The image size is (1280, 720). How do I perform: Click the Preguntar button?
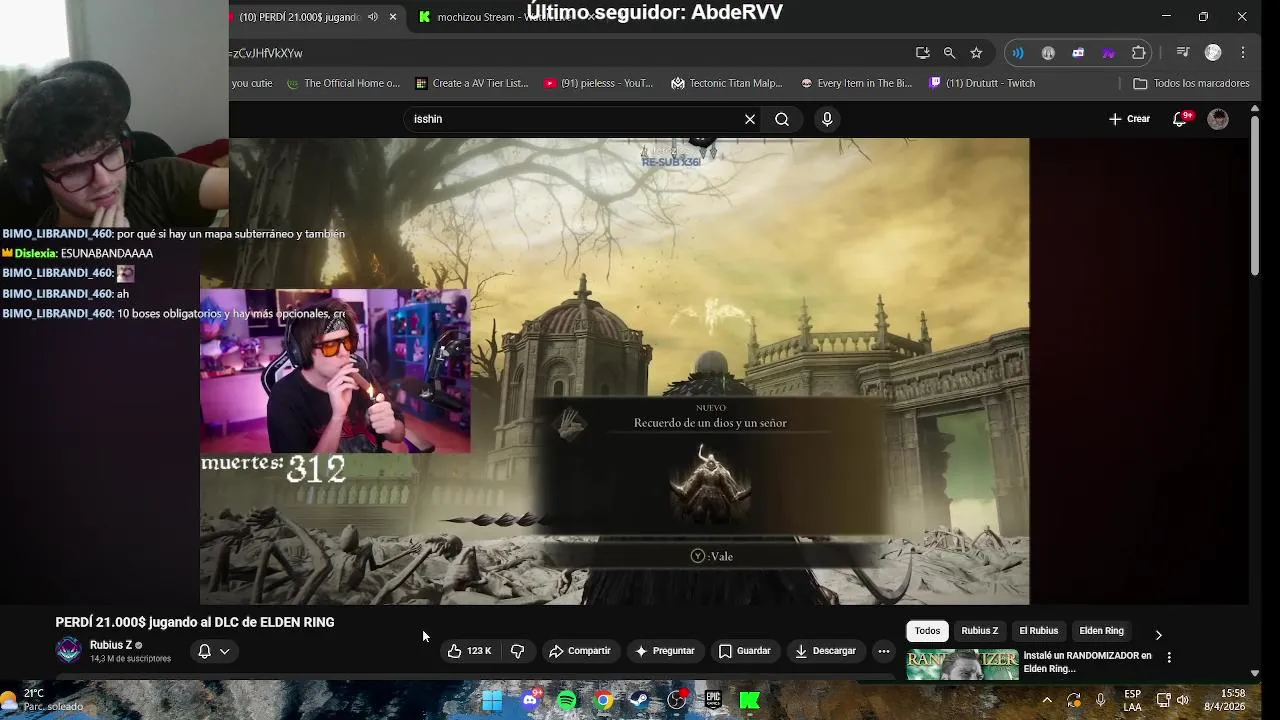click(665, 651)
